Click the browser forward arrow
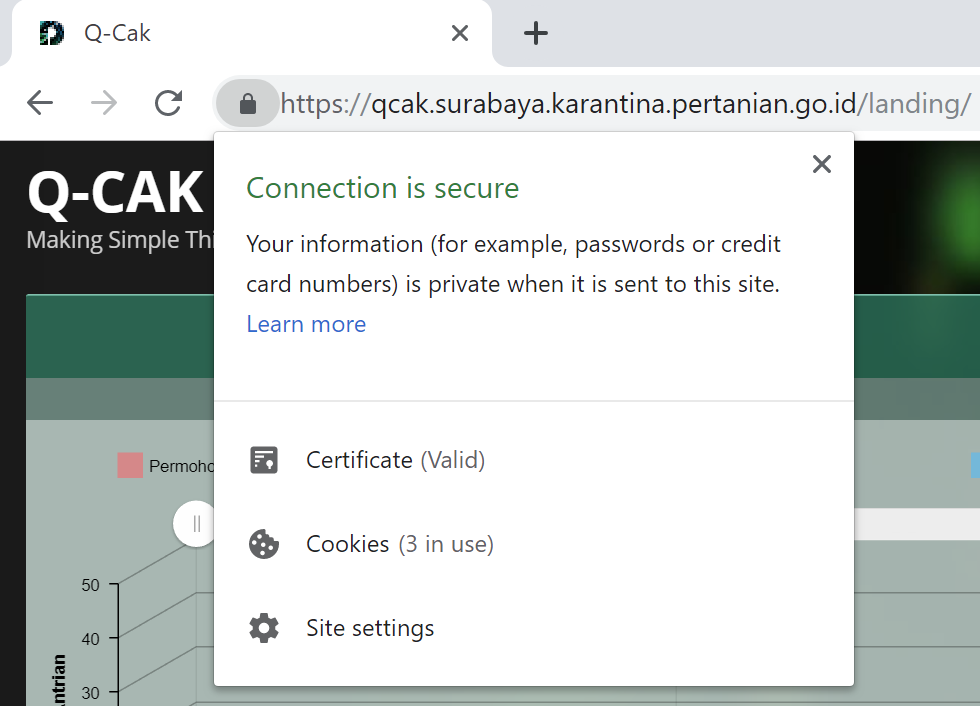 click(104, 103)
